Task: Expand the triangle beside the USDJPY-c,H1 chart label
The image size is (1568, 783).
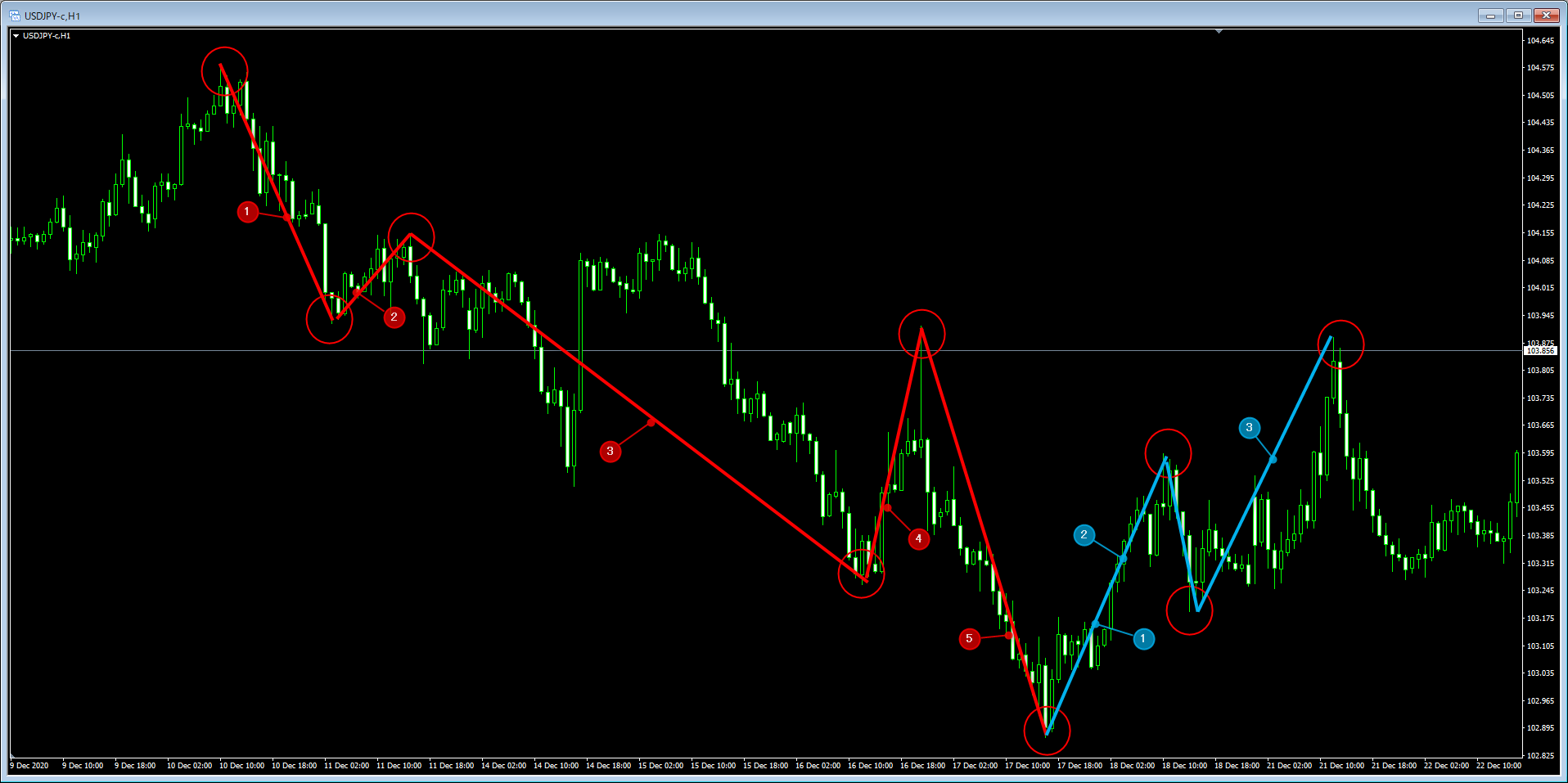Action: pyautogui.click(x=16, y=36)
